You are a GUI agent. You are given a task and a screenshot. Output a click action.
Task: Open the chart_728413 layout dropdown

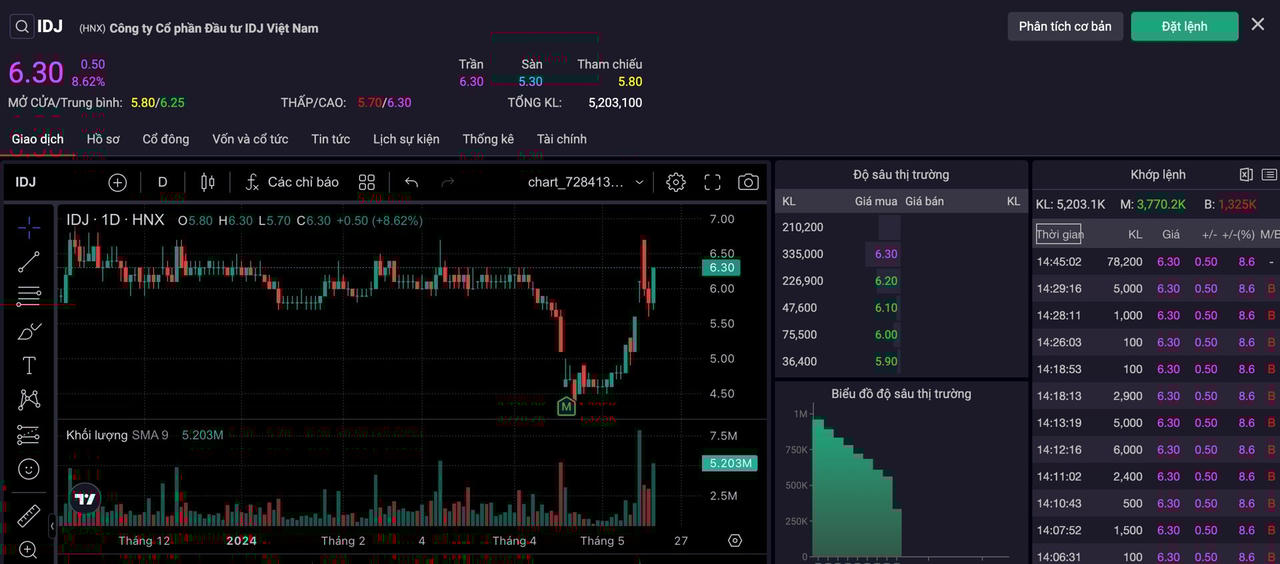[586, 182]
